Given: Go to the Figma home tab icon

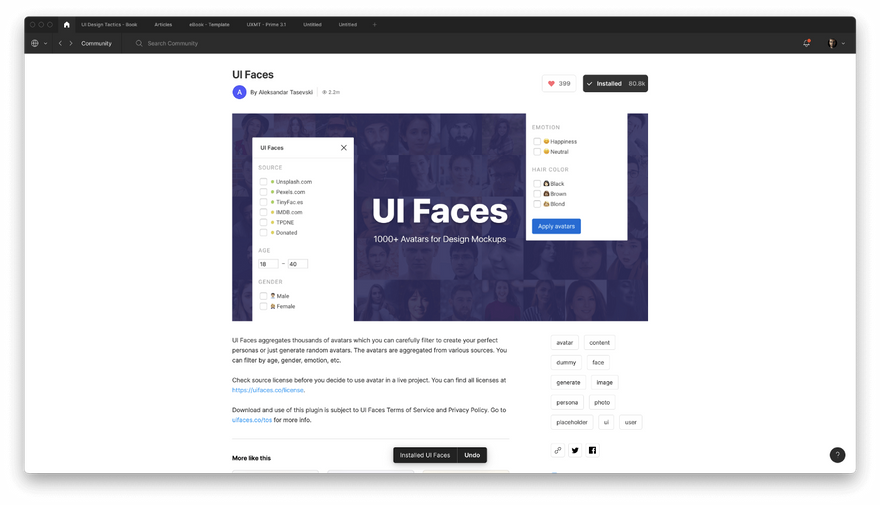Looking at the screenshot, I should click(67, 25).
